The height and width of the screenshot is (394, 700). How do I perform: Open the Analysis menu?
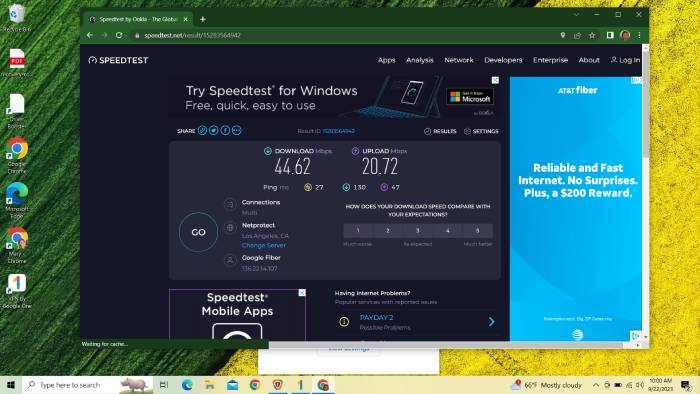tap(420, 60)
